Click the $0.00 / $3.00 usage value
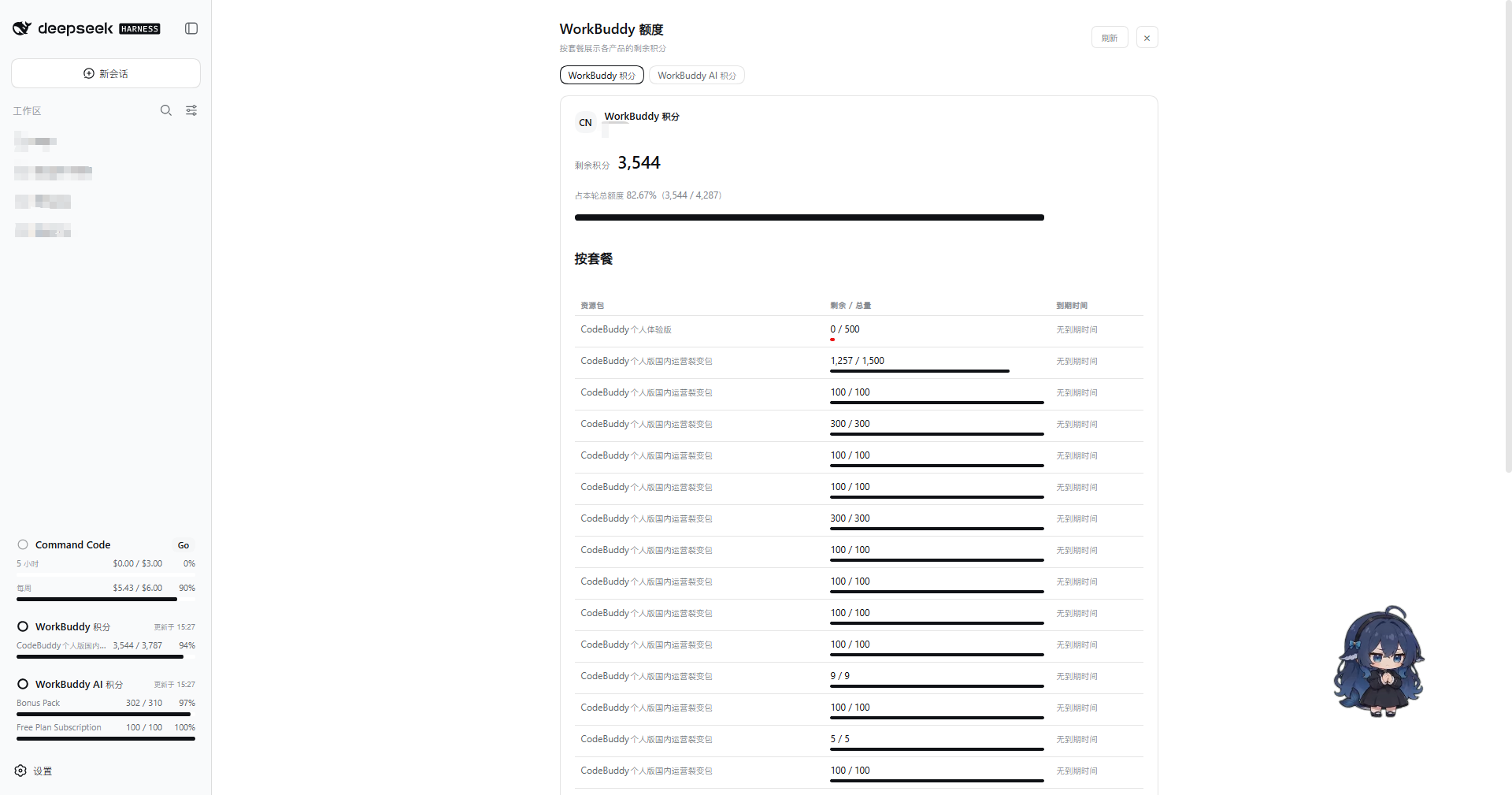The height and width of the screenshot is (795, 1512). point(138,564)
